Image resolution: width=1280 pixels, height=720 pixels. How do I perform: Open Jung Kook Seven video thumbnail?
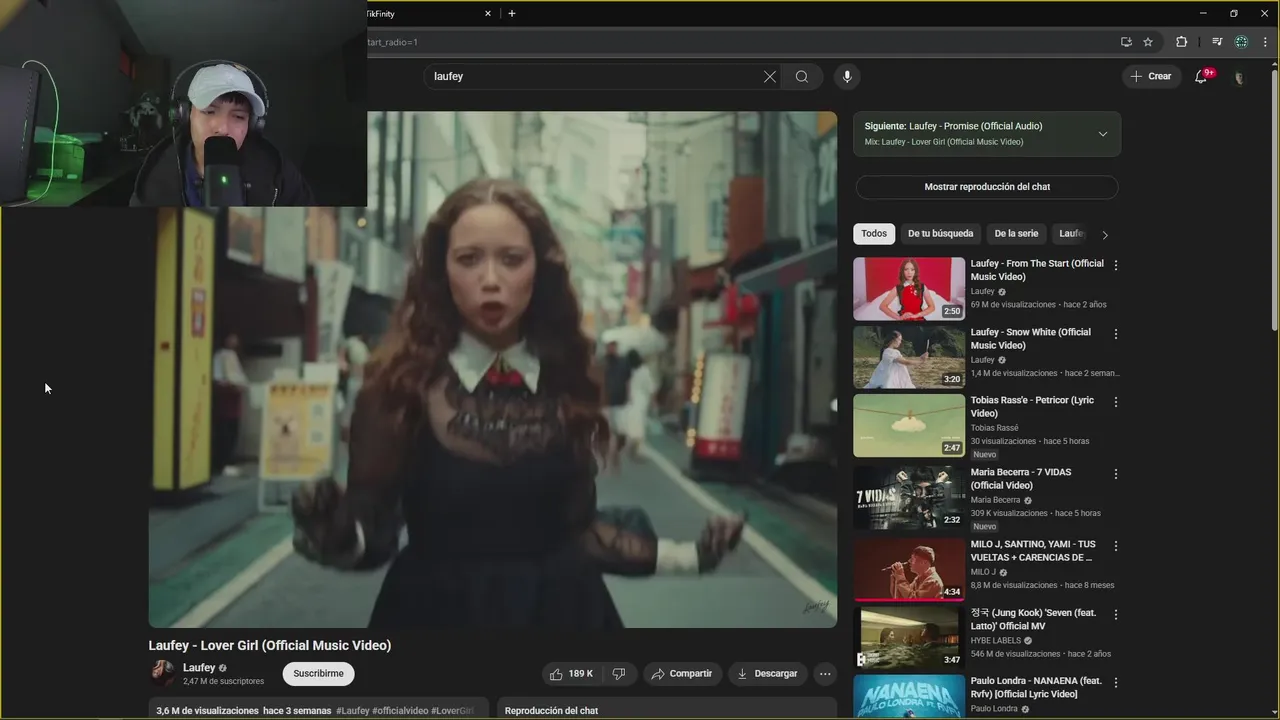click(x=909, y=637)
